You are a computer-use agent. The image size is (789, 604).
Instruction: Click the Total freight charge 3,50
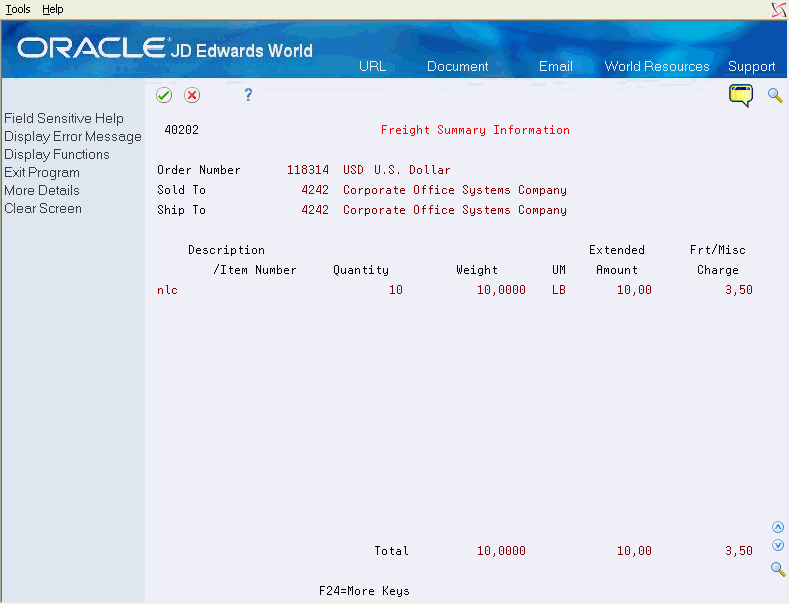pyautogui.click(x=739, y=551)
